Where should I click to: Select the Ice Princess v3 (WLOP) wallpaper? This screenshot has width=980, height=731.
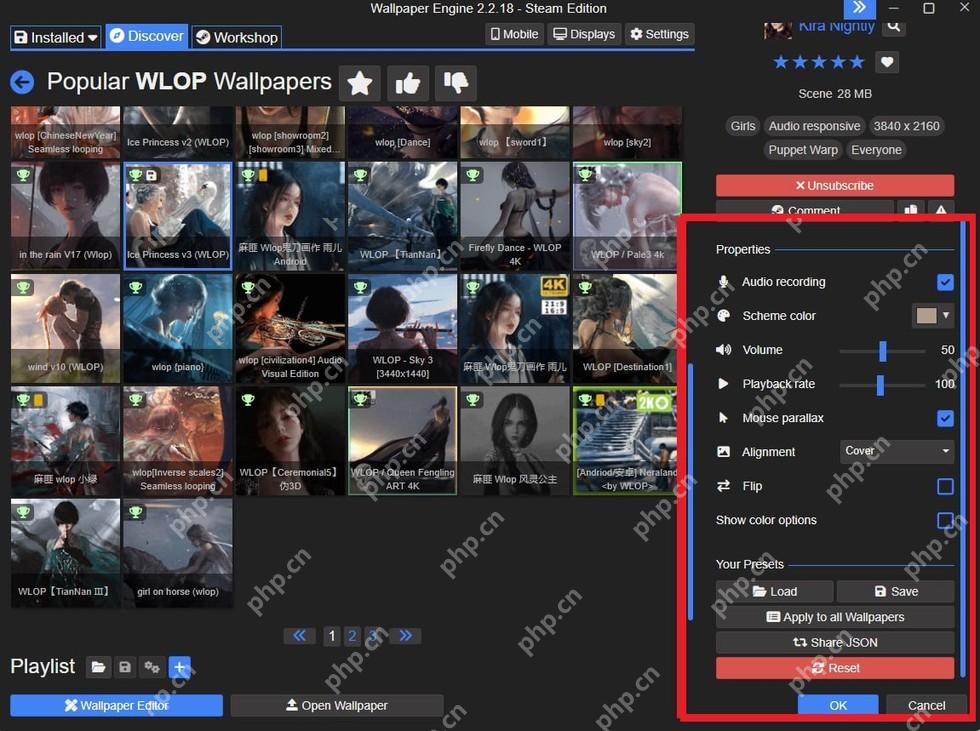click(178, 216)
